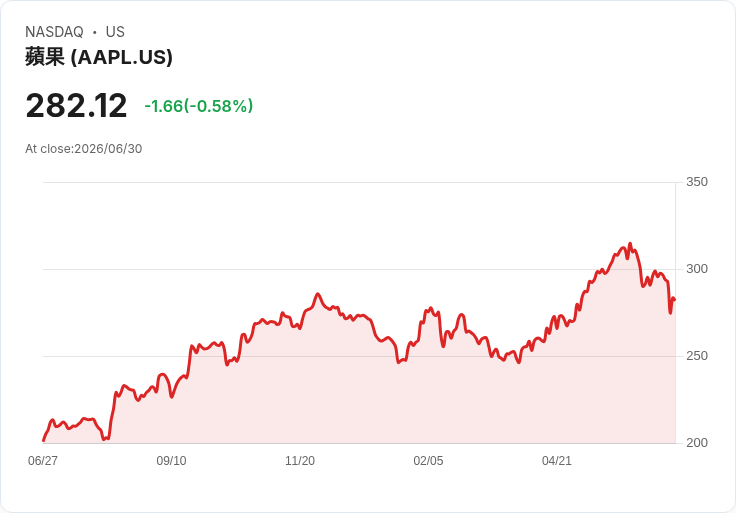Click the -1.66(-0.58%) change text
736x513 pixels.
(199, 106)
